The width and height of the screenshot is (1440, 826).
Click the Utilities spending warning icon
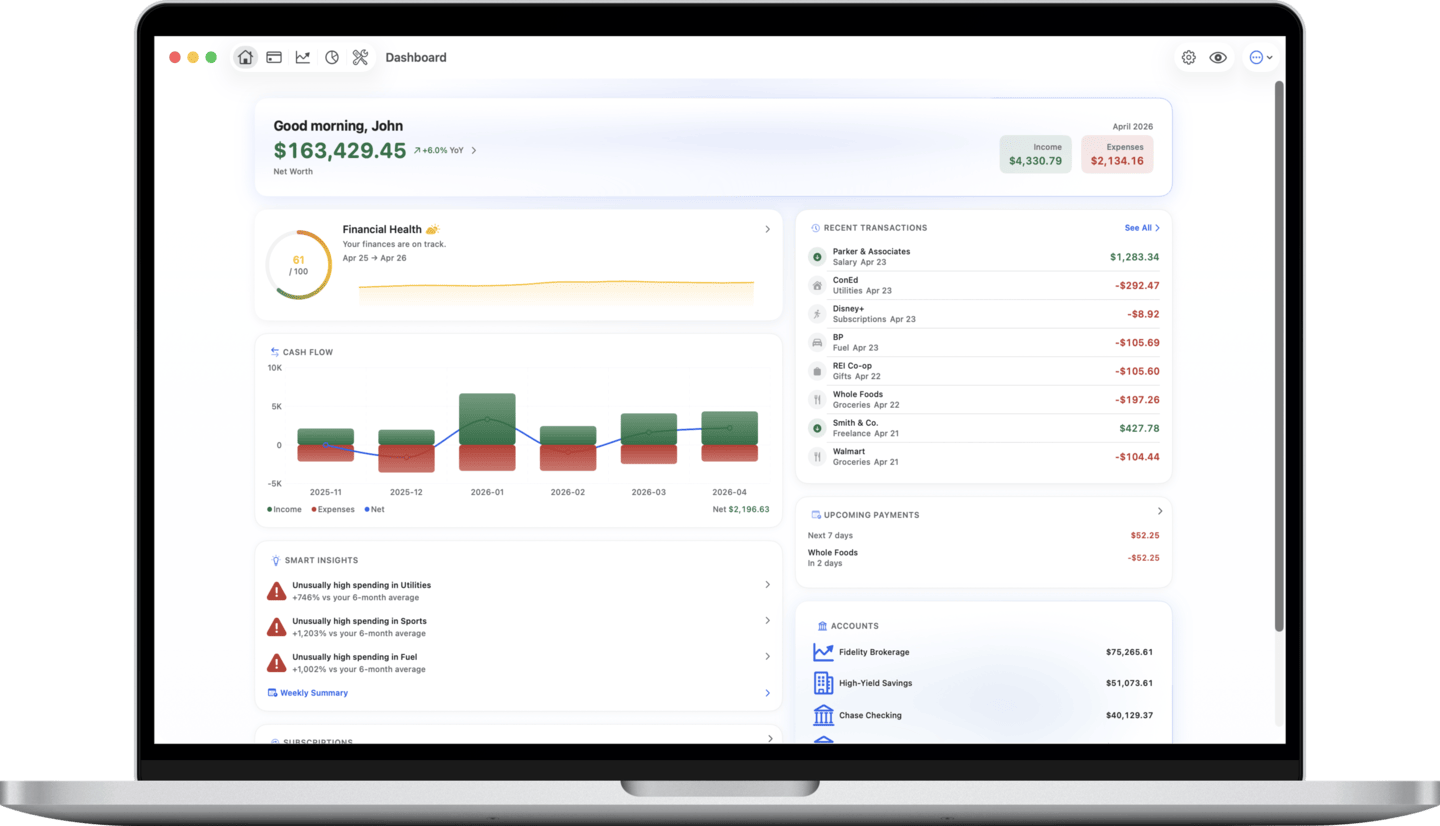[277, 591]
